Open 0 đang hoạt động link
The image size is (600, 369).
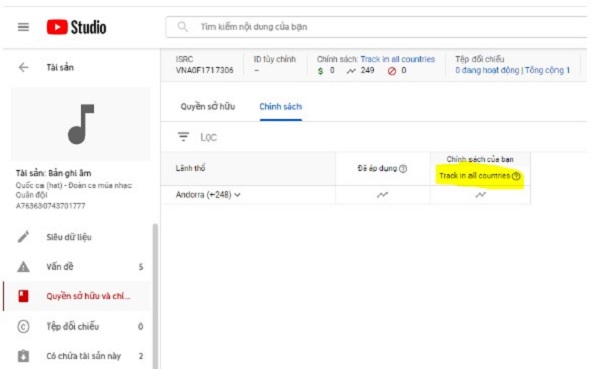pyautogui.click(x=487, y=70)
